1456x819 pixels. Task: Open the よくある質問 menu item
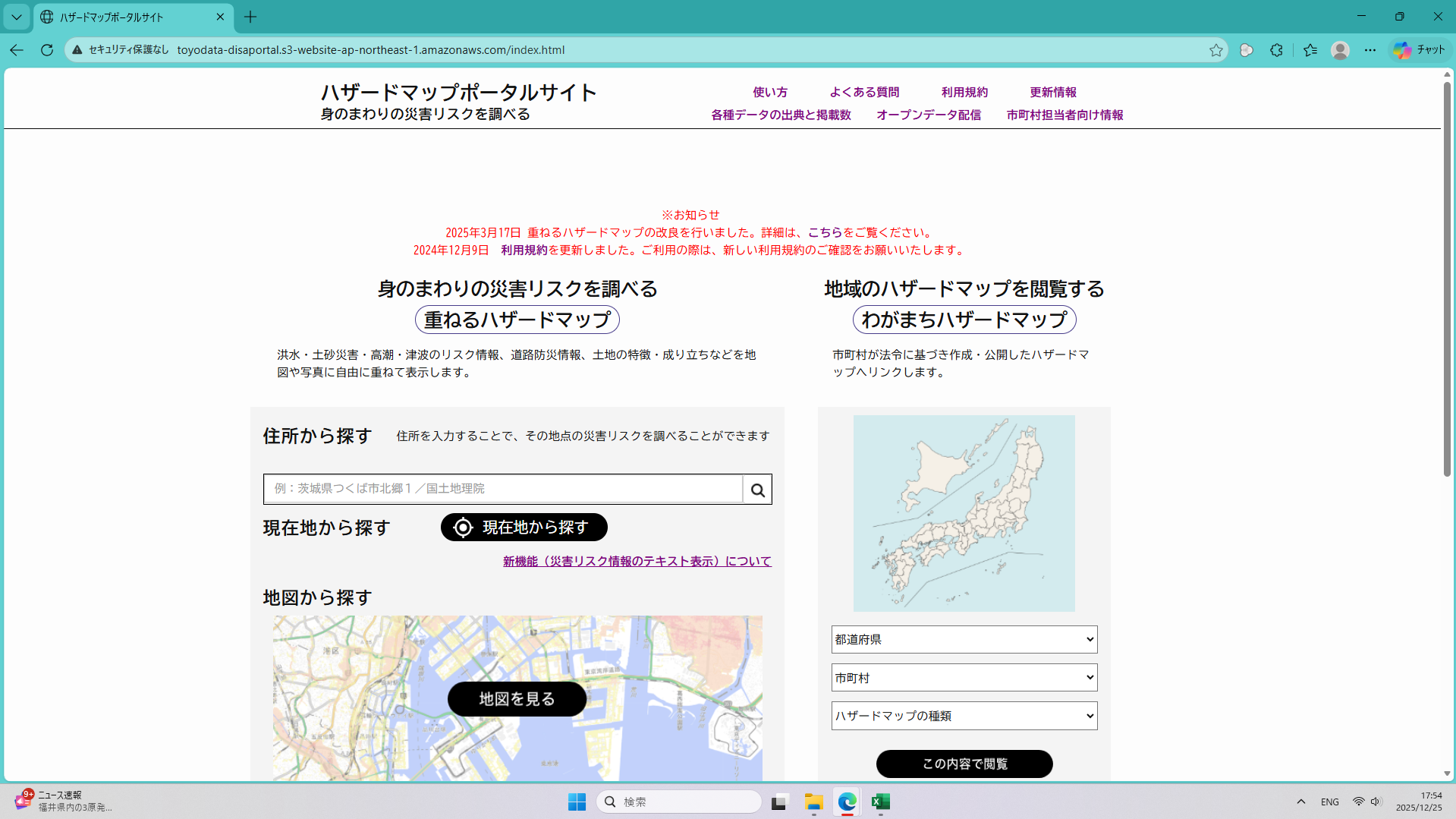pos(863,92)
